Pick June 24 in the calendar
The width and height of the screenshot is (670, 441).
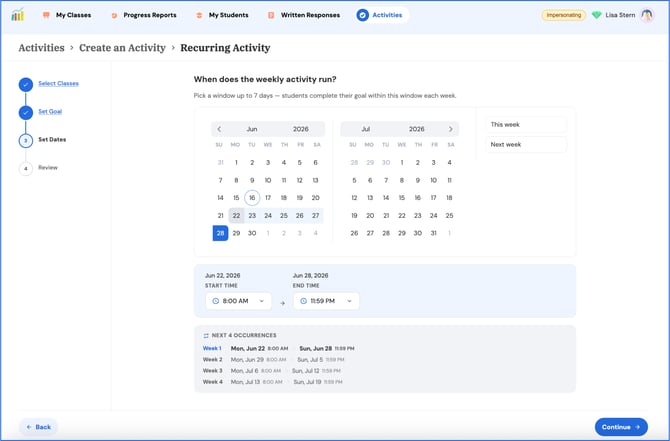tap(268, 216)
